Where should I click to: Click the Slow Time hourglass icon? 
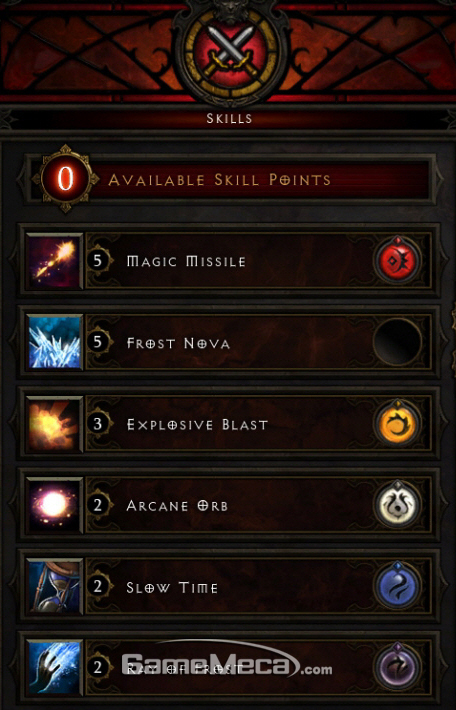coord(55,587)
